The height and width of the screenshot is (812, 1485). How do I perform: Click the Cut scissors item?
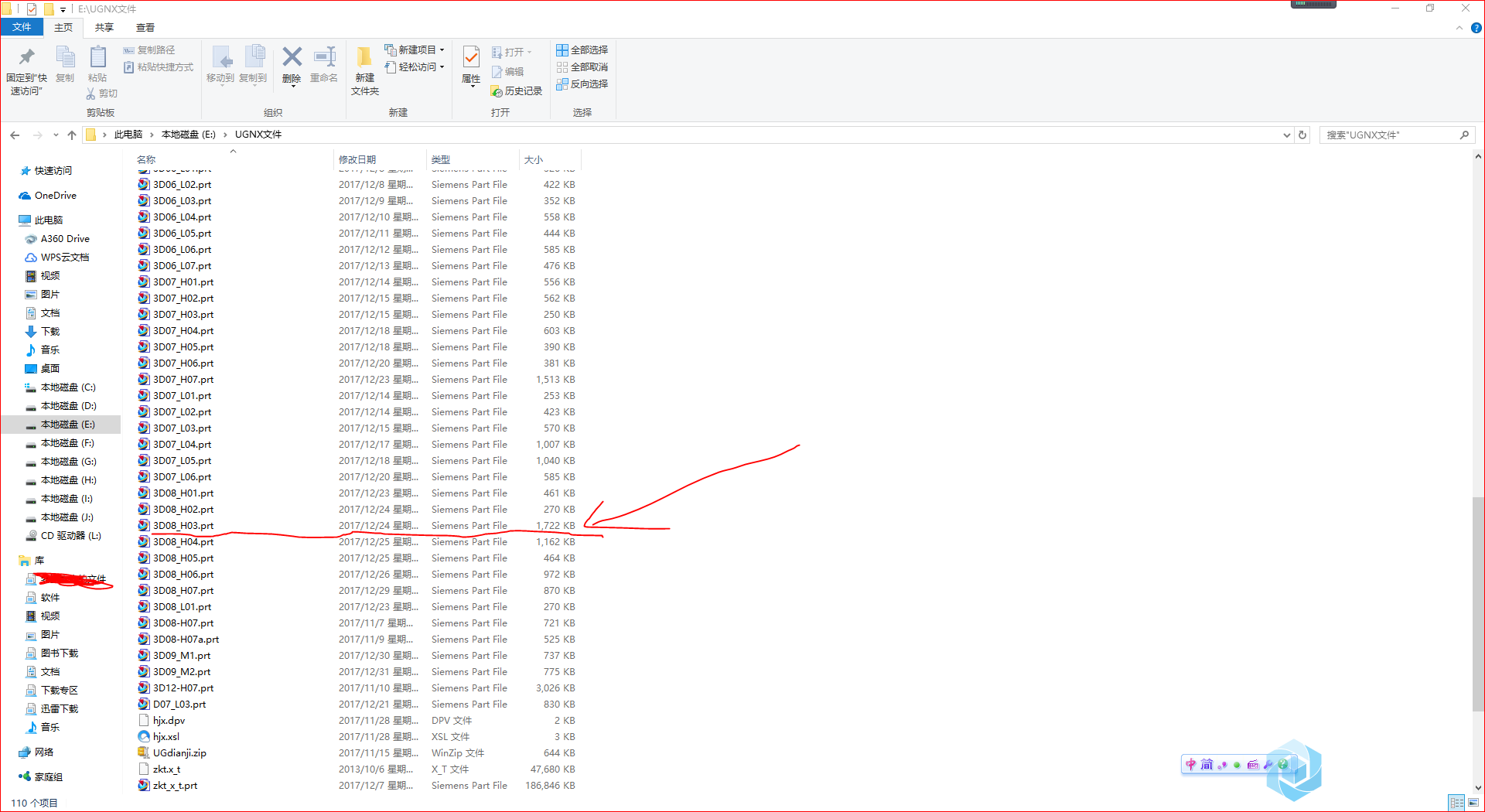[x=101, y=94]
